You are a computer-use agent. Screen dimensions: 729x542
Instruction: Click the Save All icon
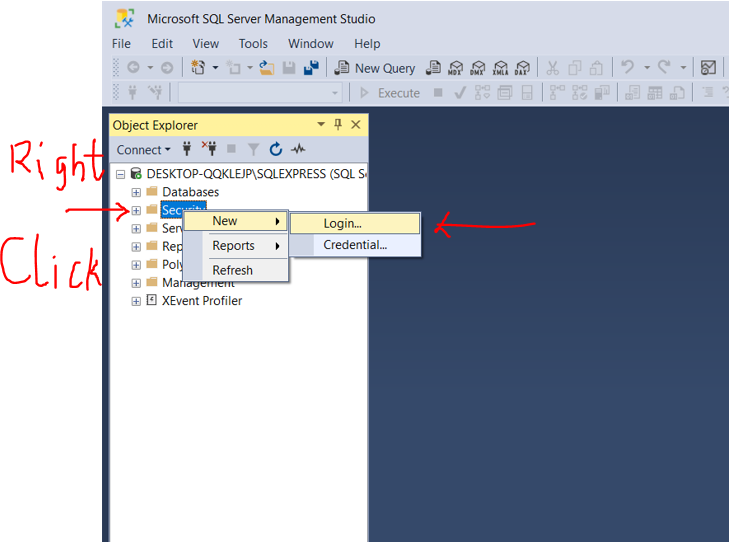click(x=311, y=68)
